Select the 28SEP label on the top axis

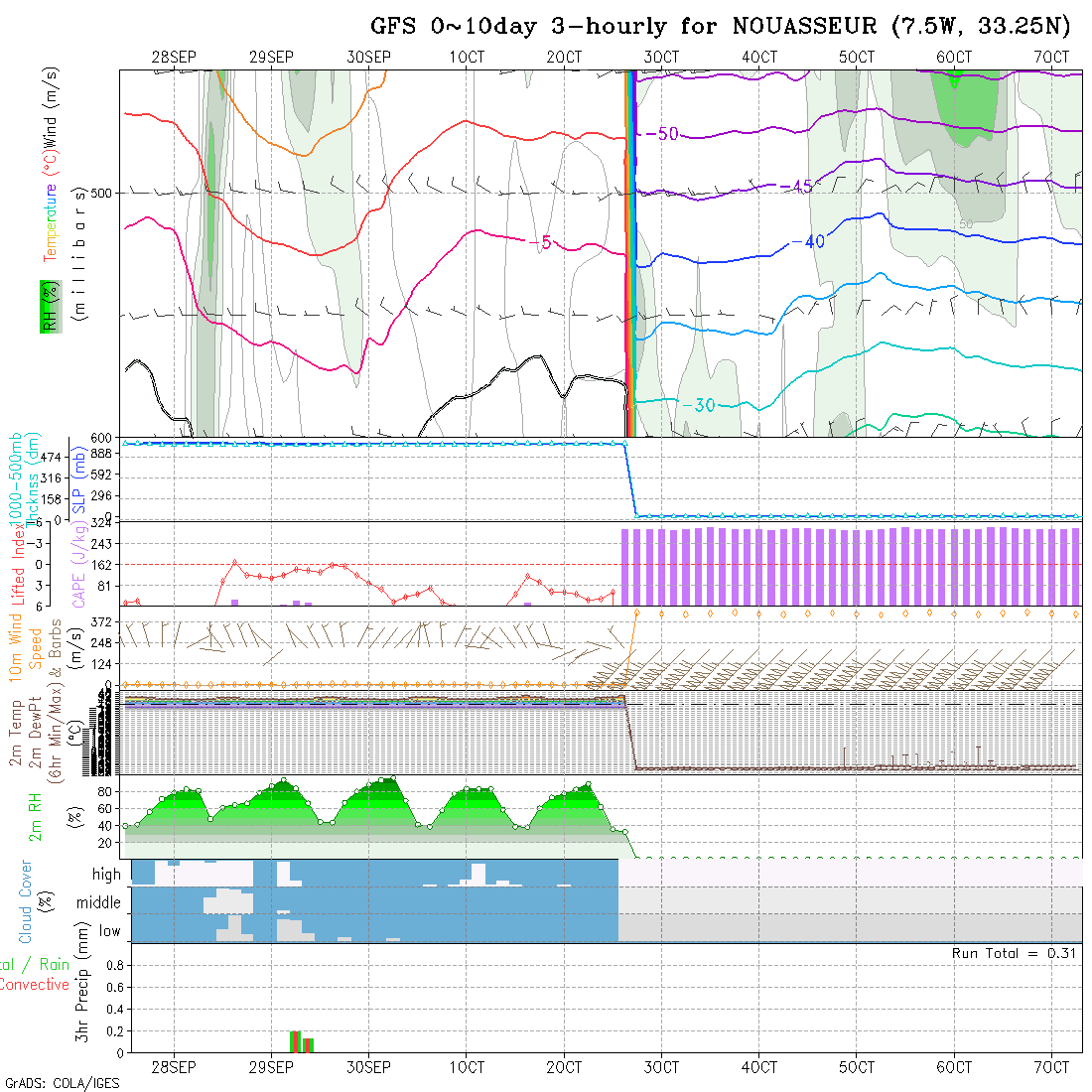click(x=174, y=58)
